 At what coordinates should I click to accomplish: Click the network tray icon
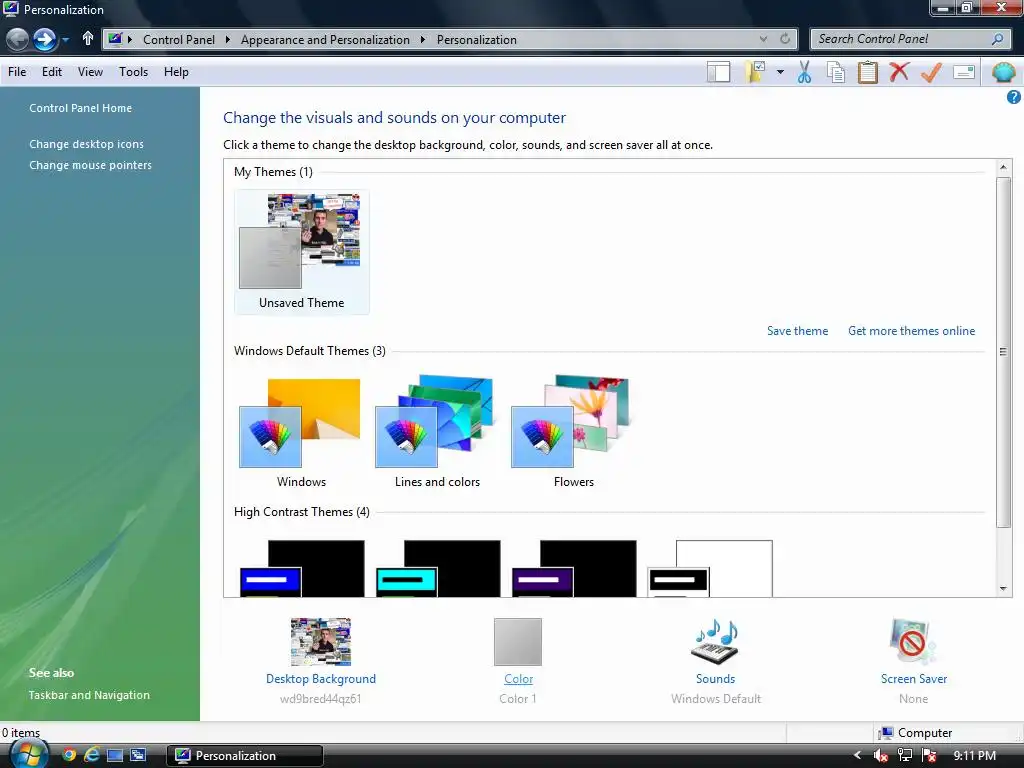click(x=905, y=756)
